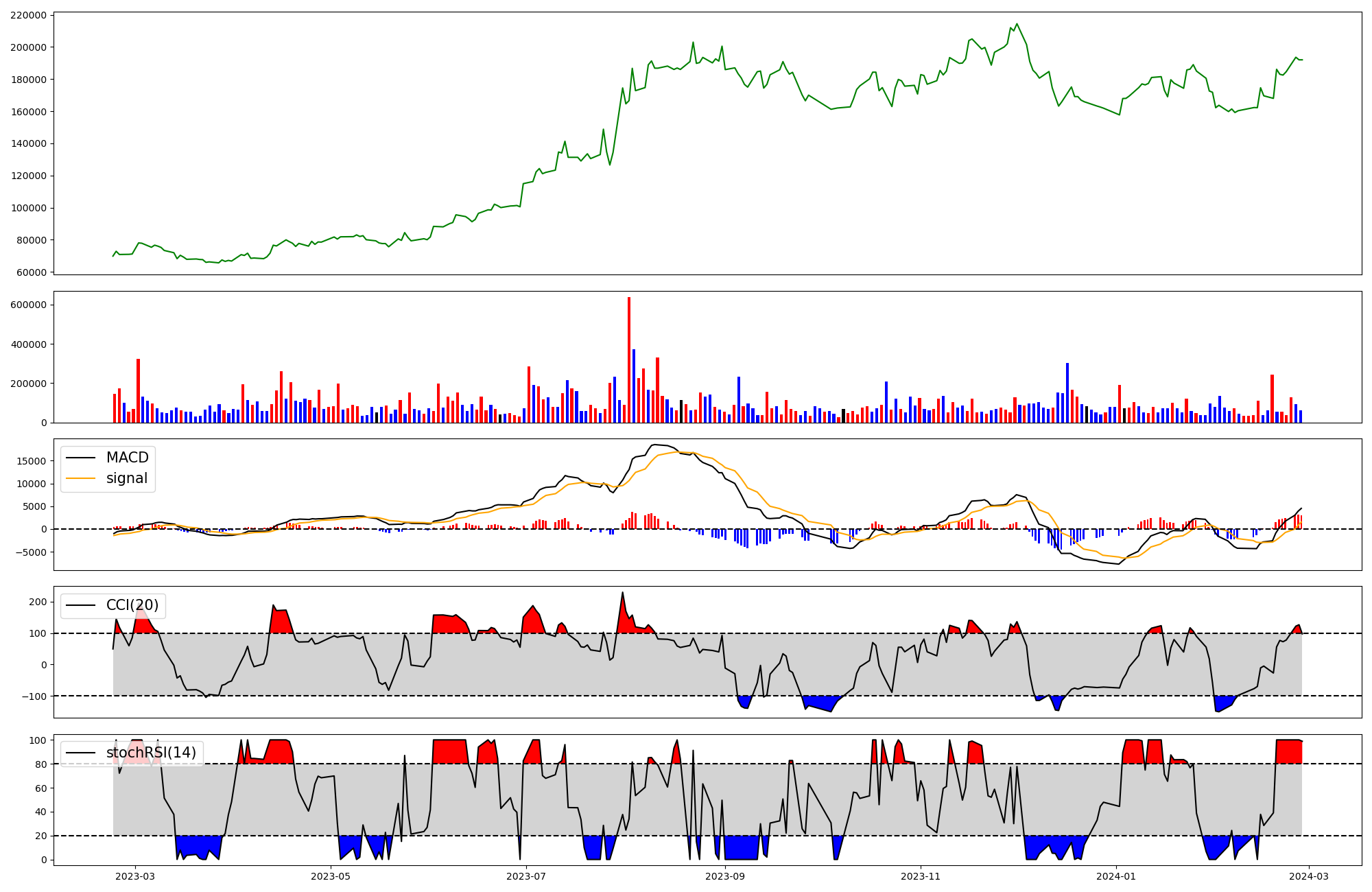This screenshot has height=892, width=1372.
Task: Click the 2023-05 x-axis date label
Action: (x=331, y=876)
